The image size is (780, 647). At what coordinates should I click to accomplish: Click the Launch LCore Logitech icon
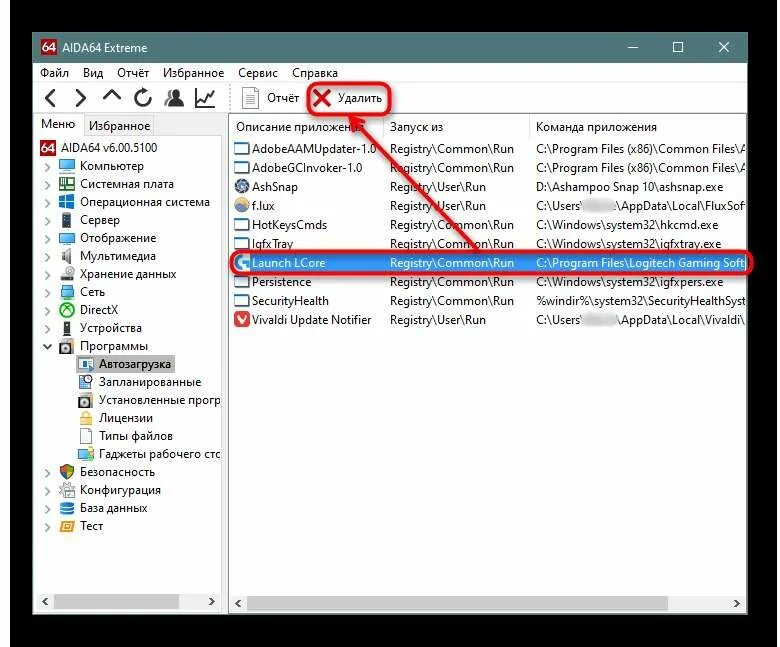coord(242,263)
